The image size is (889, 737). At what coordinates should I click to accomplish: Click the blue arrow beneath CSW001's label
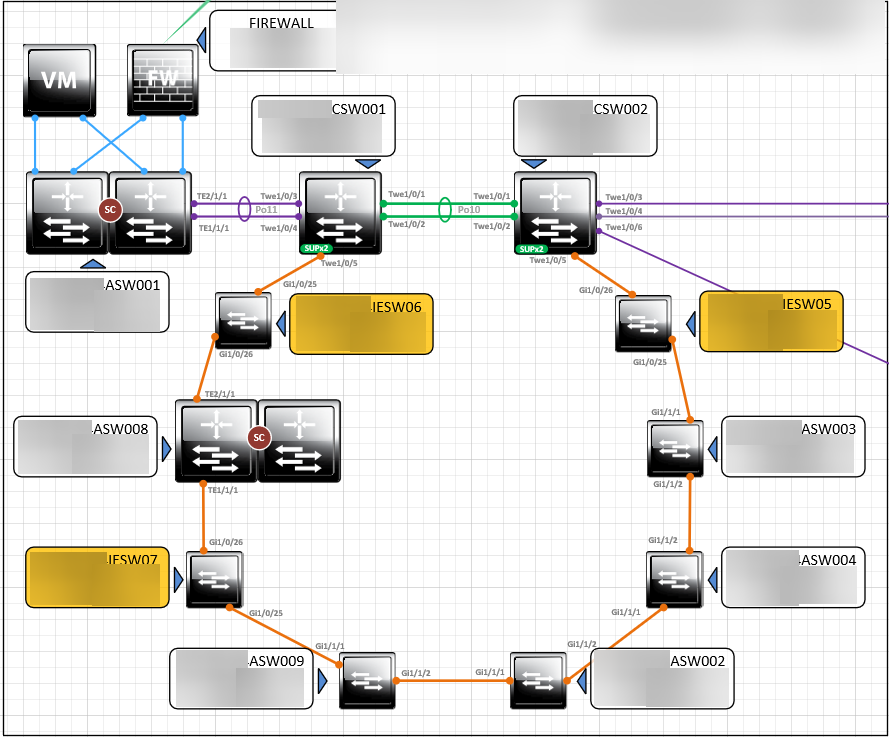point(369,163)
